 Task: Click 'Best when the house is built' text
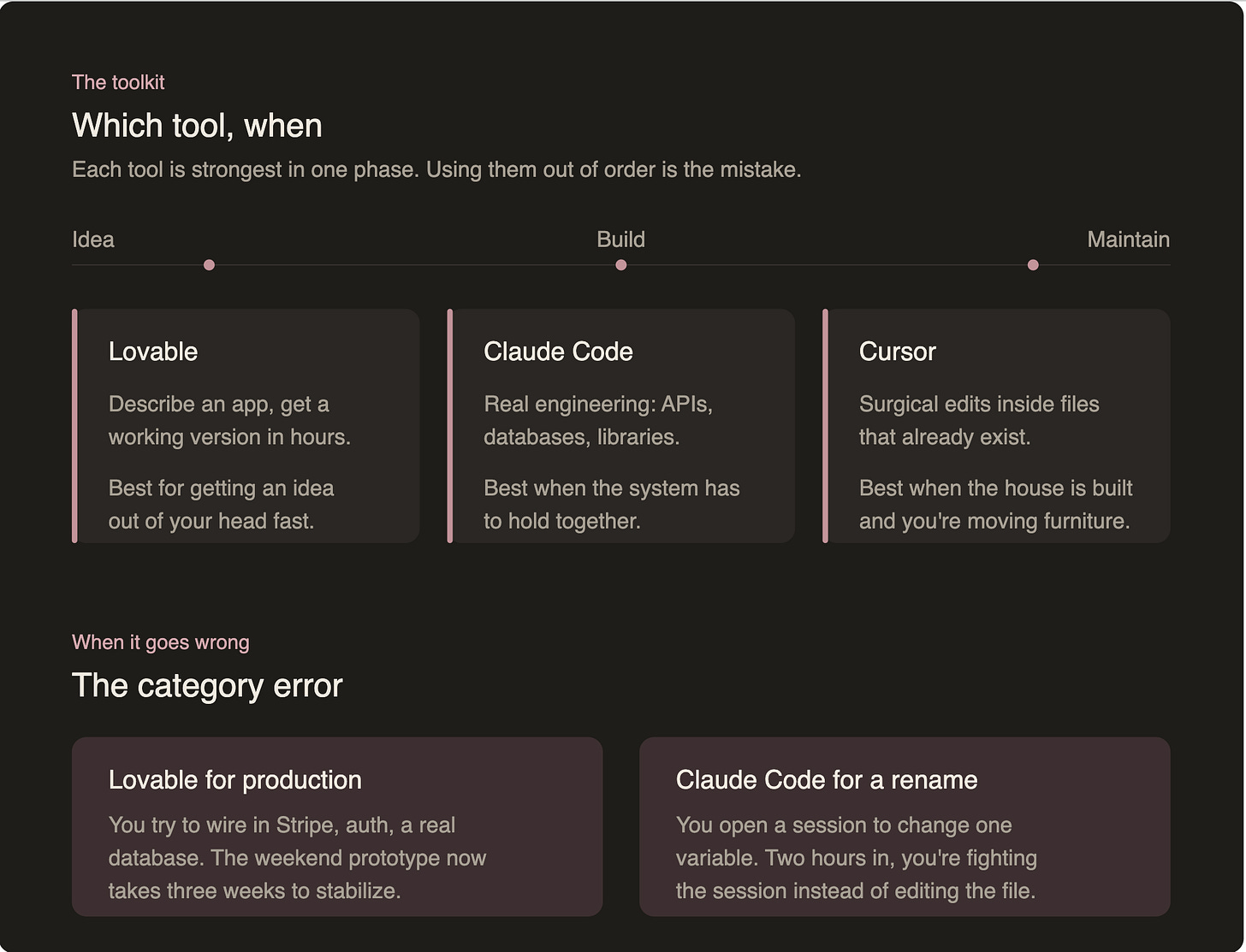tap(995, 505)
